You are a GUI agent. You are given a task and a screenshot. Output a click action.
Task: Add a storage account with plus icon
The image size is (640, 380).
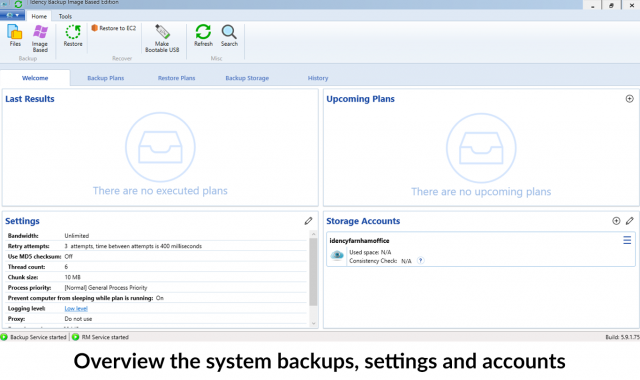pos(616,221)
